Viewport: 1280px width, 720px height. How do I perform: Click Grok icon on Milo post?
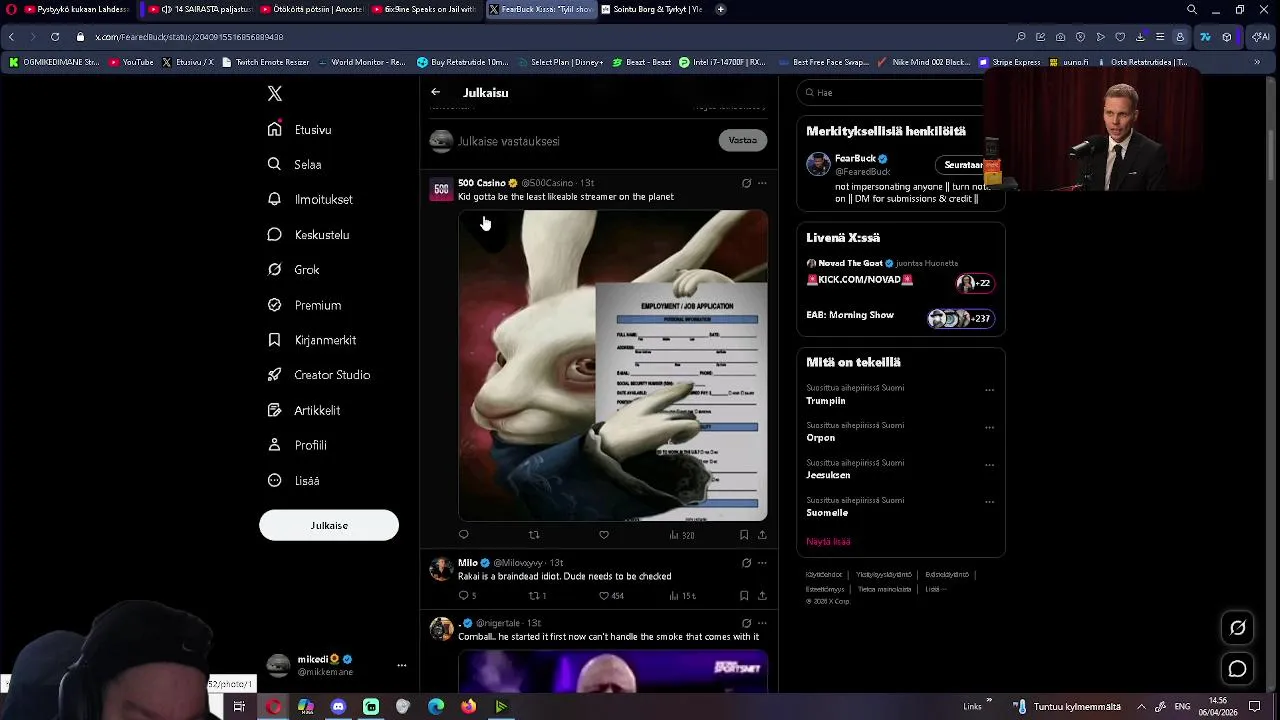746,563
